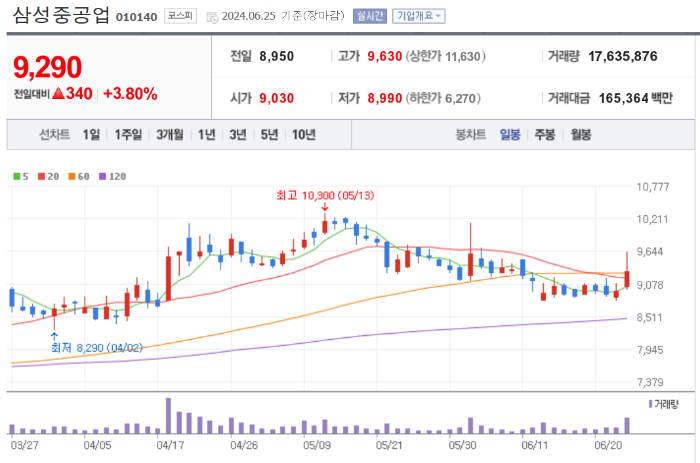Click the 8,511 price axis label

650,317
